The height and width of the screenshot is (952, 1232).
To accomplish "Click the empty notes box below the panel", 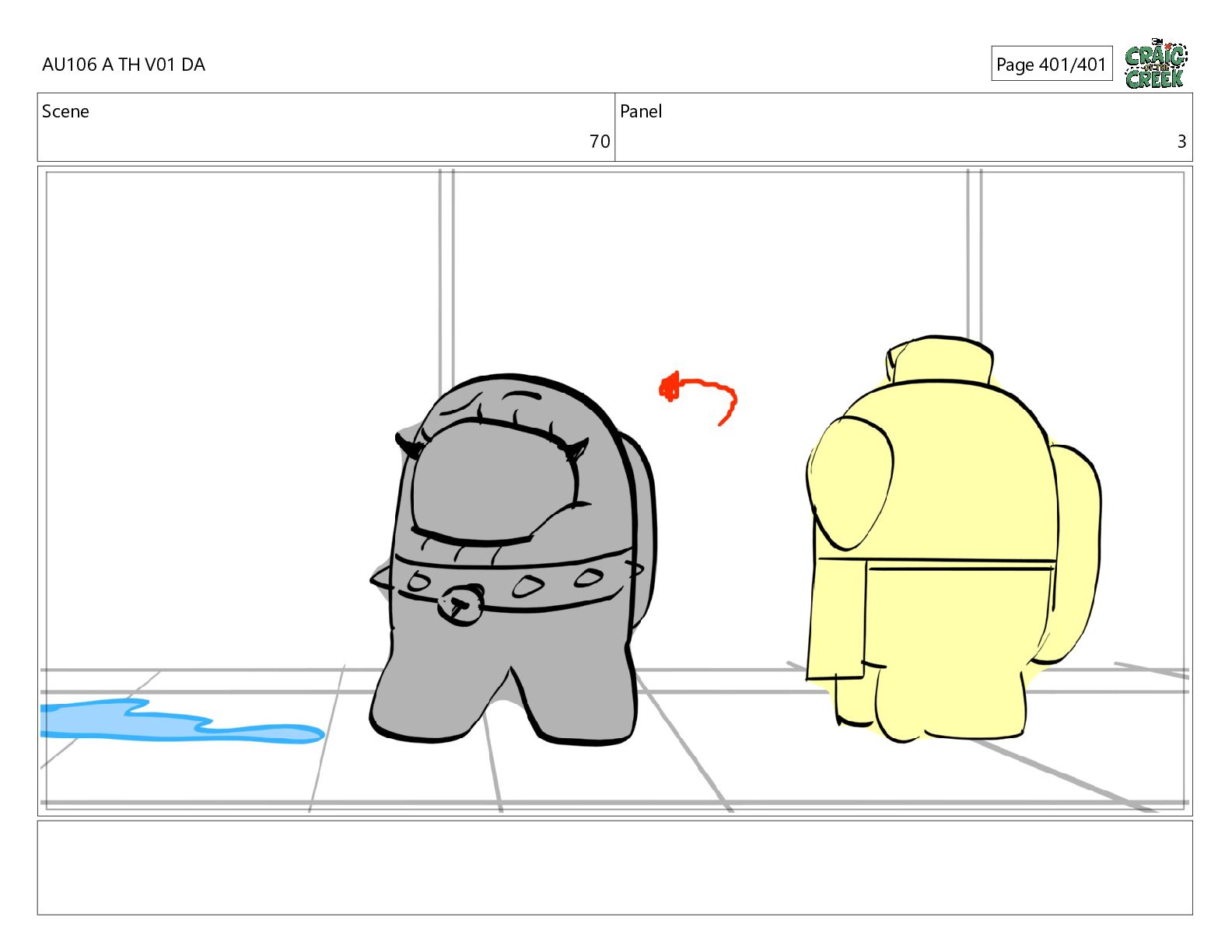I will pyautogui.click(x=614, y=867).
